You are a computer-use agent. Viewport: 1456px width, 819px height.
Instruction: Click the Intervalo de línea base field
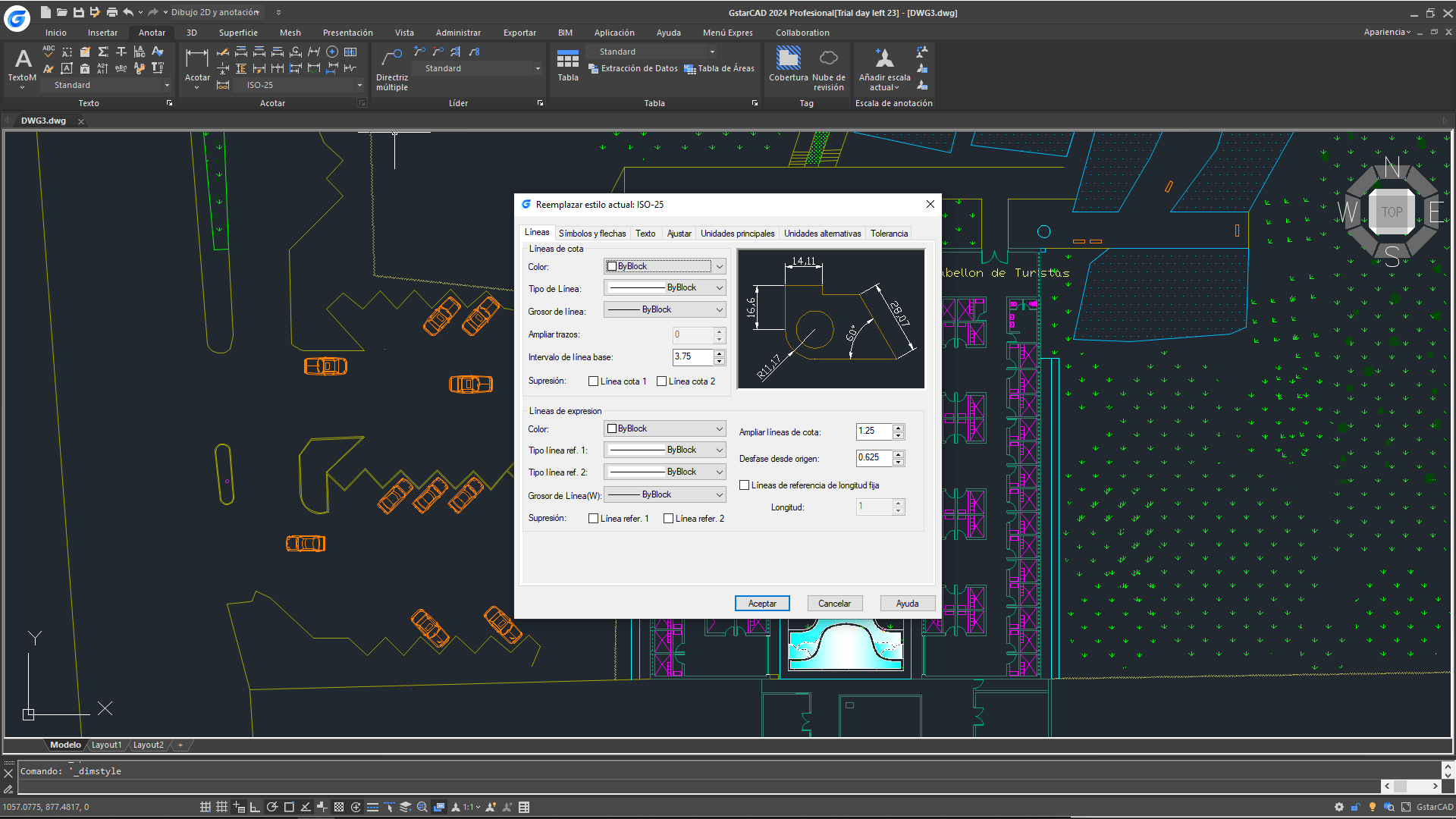[x=692, y=356]
